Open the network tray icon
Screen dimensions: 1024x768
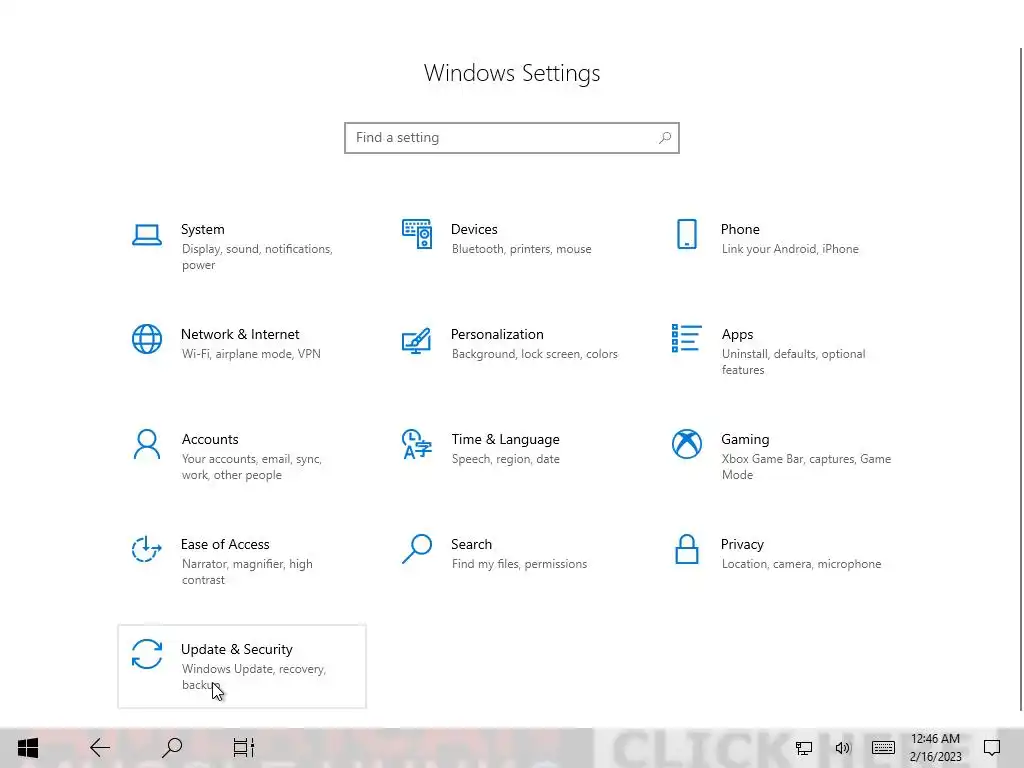804,748
